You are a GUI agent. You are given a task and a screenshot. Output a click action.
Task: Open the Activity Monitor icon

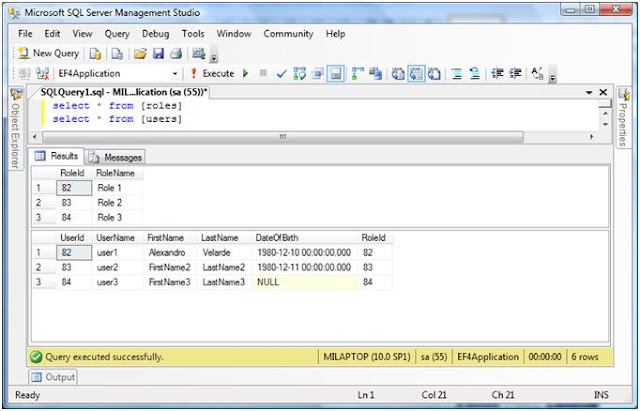click(x=199, y=53)
